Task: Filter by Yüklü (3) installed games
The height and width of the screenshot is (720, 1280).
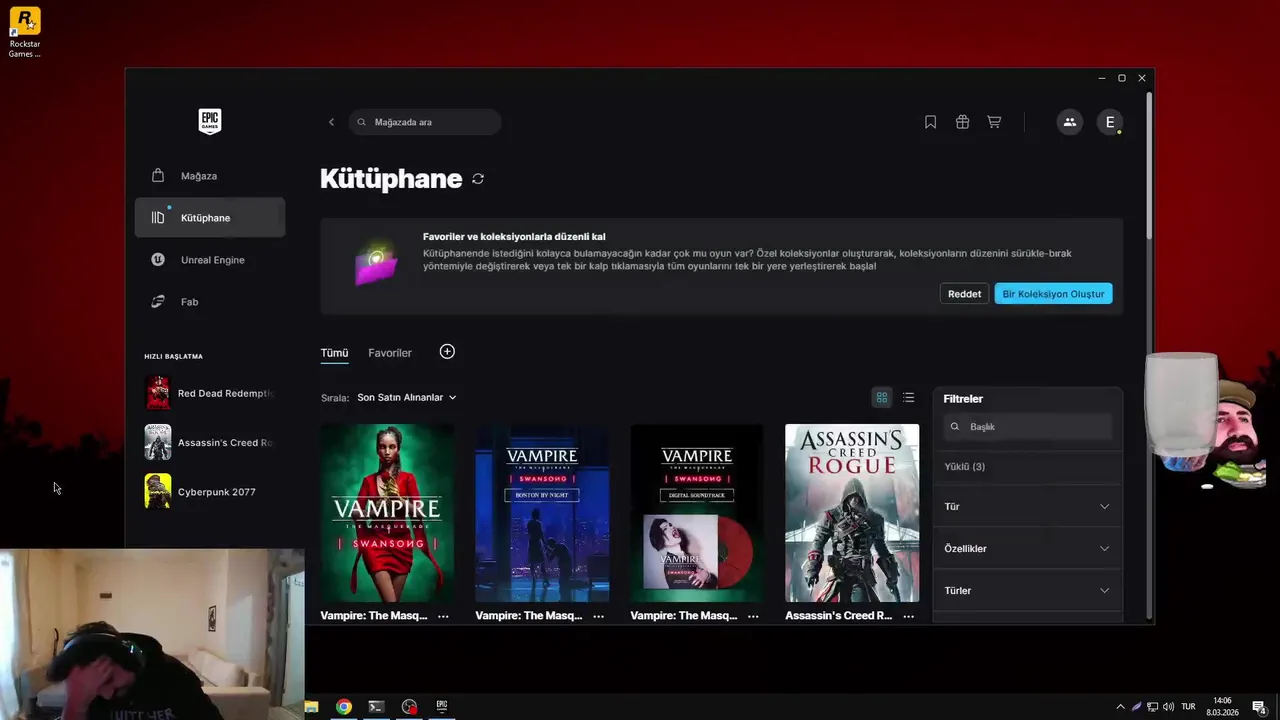Action: (x=965, y=467)
